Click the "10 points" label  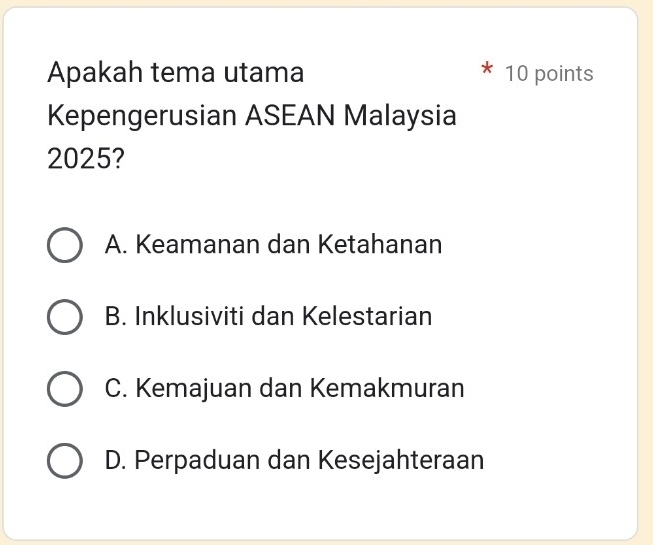pos(549,74)
